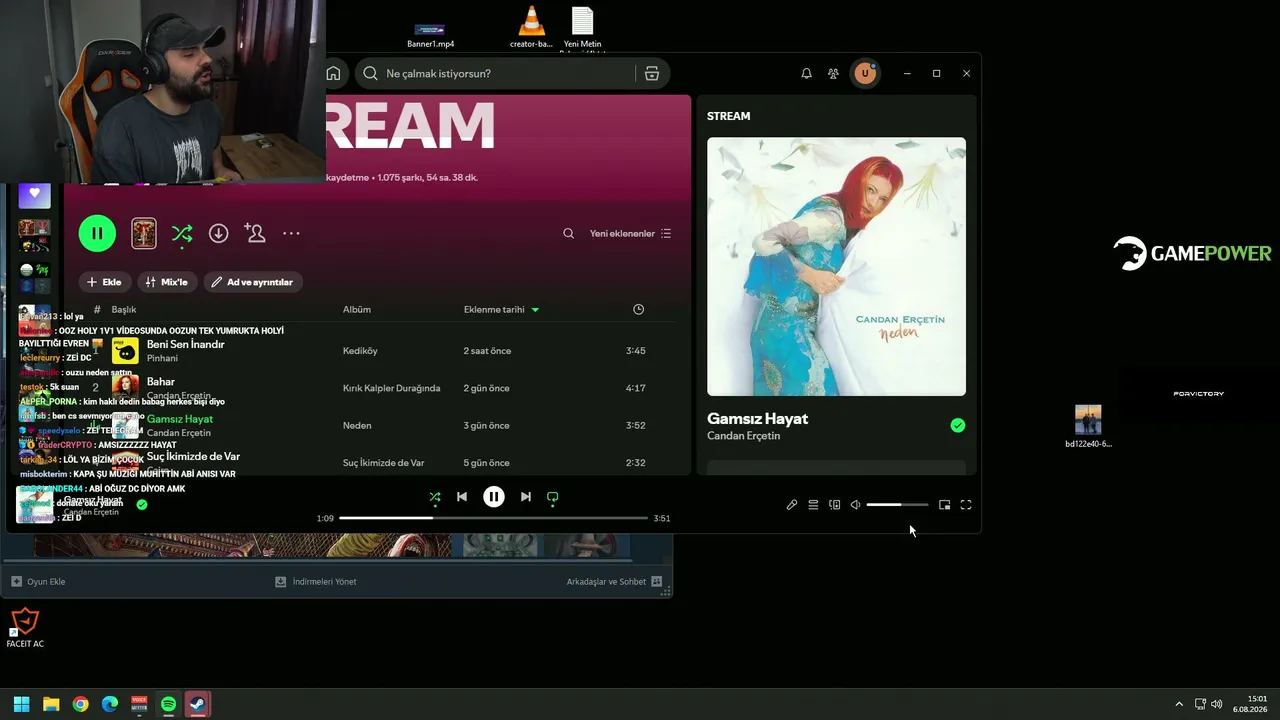Image resolution: width=1280 pixels, height=720 pixels.
Task: Select the Yeni Metin desktop text document
Action: (582, 27)
